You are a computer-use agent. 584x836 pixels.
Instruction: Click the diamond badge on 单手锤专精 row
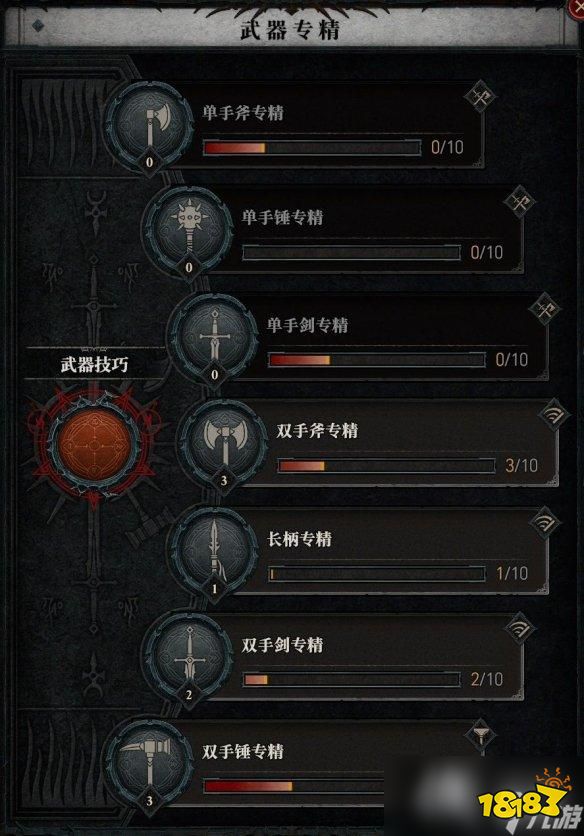click(x=519, y=202)
